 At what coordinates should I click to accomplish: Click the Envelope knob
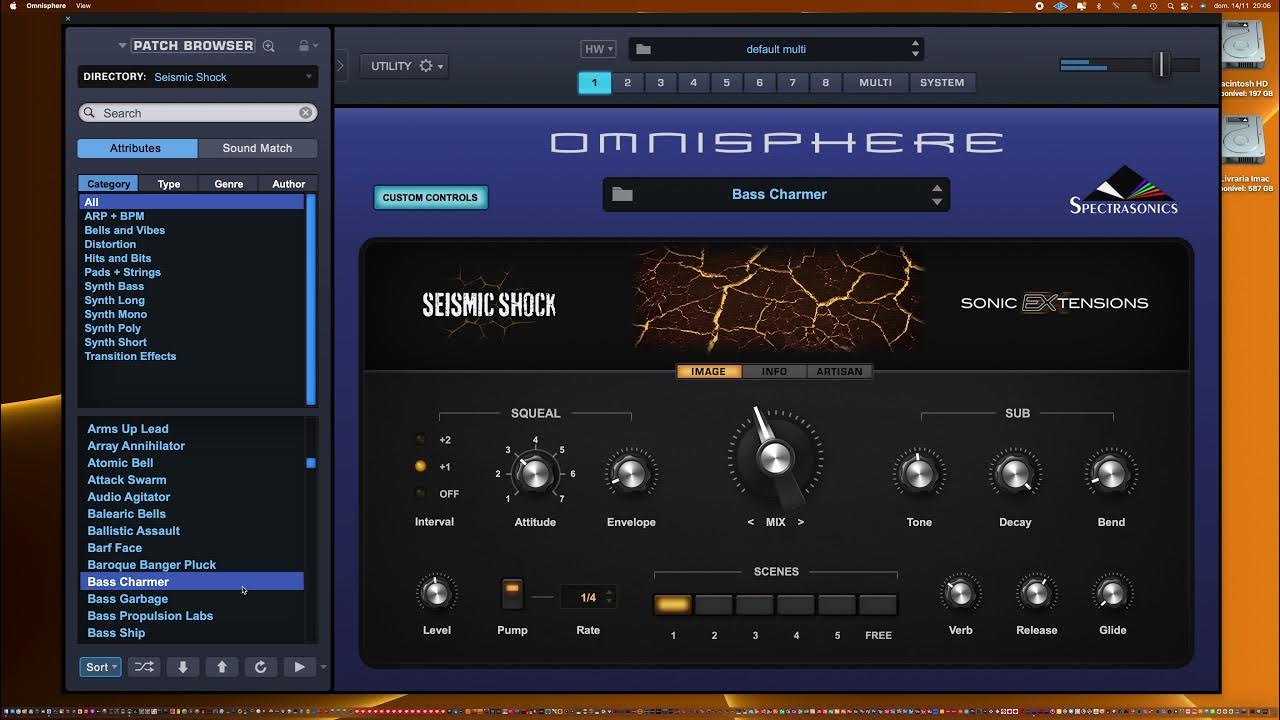[631, 473]
